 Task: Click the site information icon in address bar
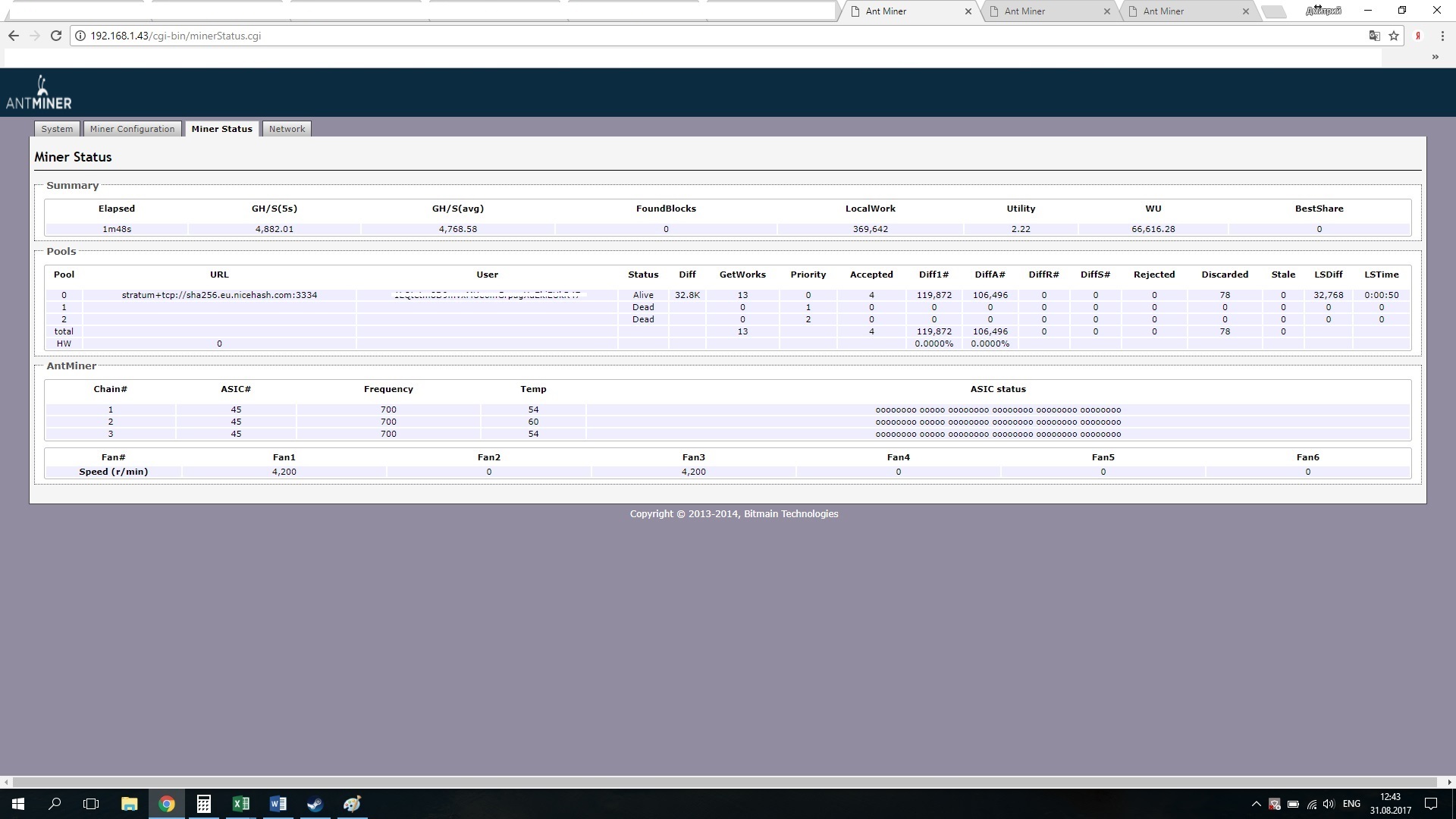pyautogui.click(x=80, y=36)
